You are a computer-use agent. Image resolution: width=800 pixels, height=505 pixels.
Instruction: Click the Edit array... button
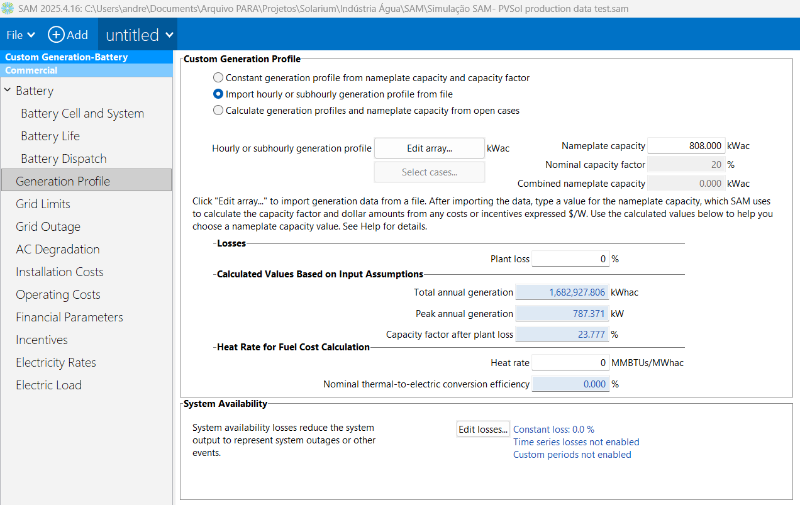429,148
